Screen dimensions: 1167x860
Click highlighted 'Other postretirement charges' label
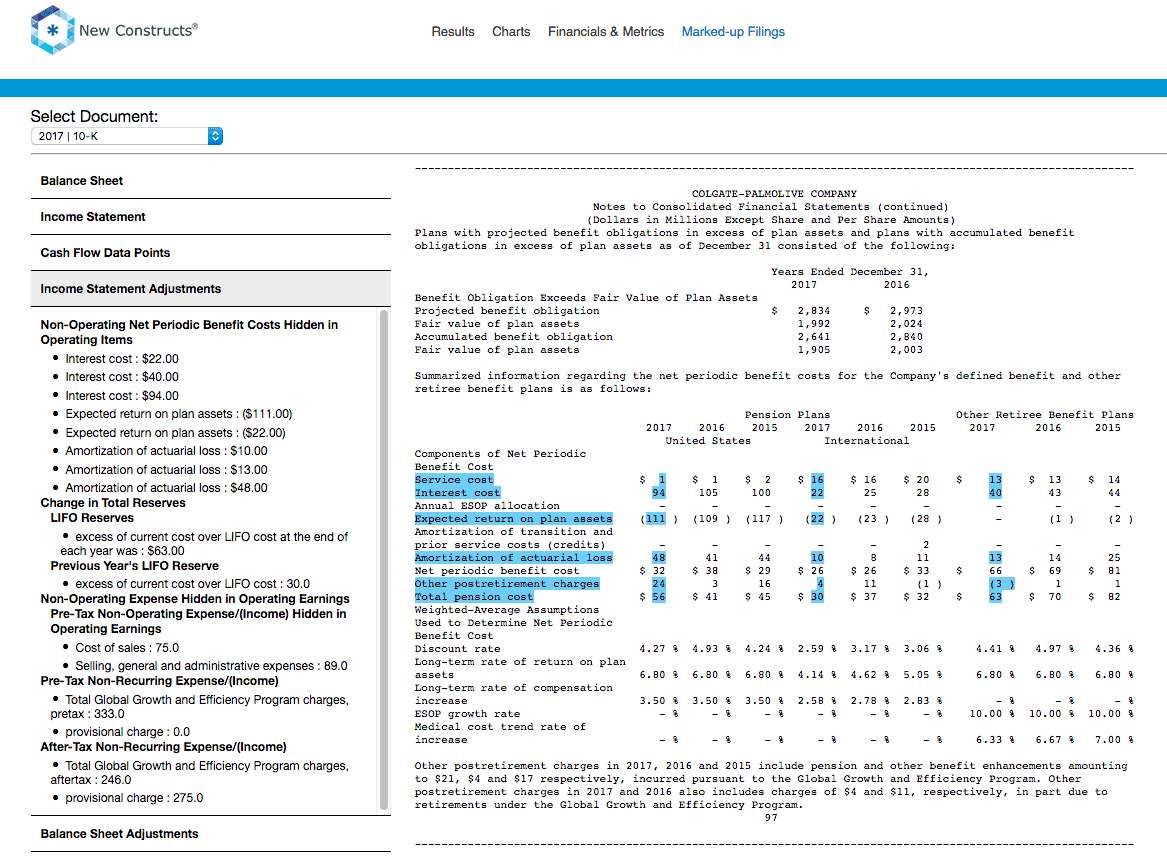point(507,584)
